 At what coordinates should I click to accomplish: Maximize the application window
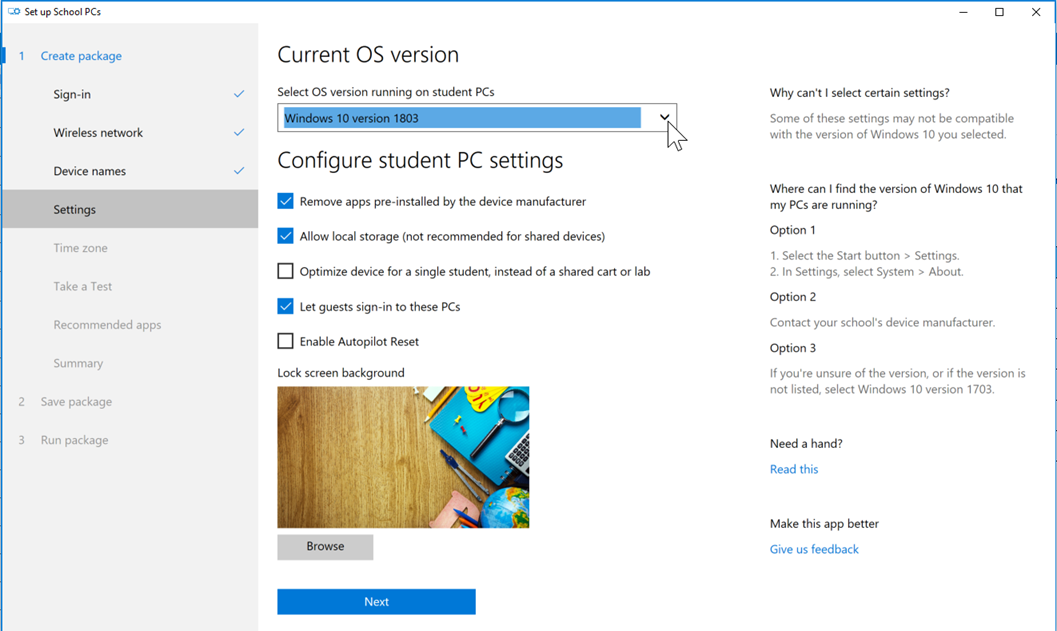click(999, 12)
